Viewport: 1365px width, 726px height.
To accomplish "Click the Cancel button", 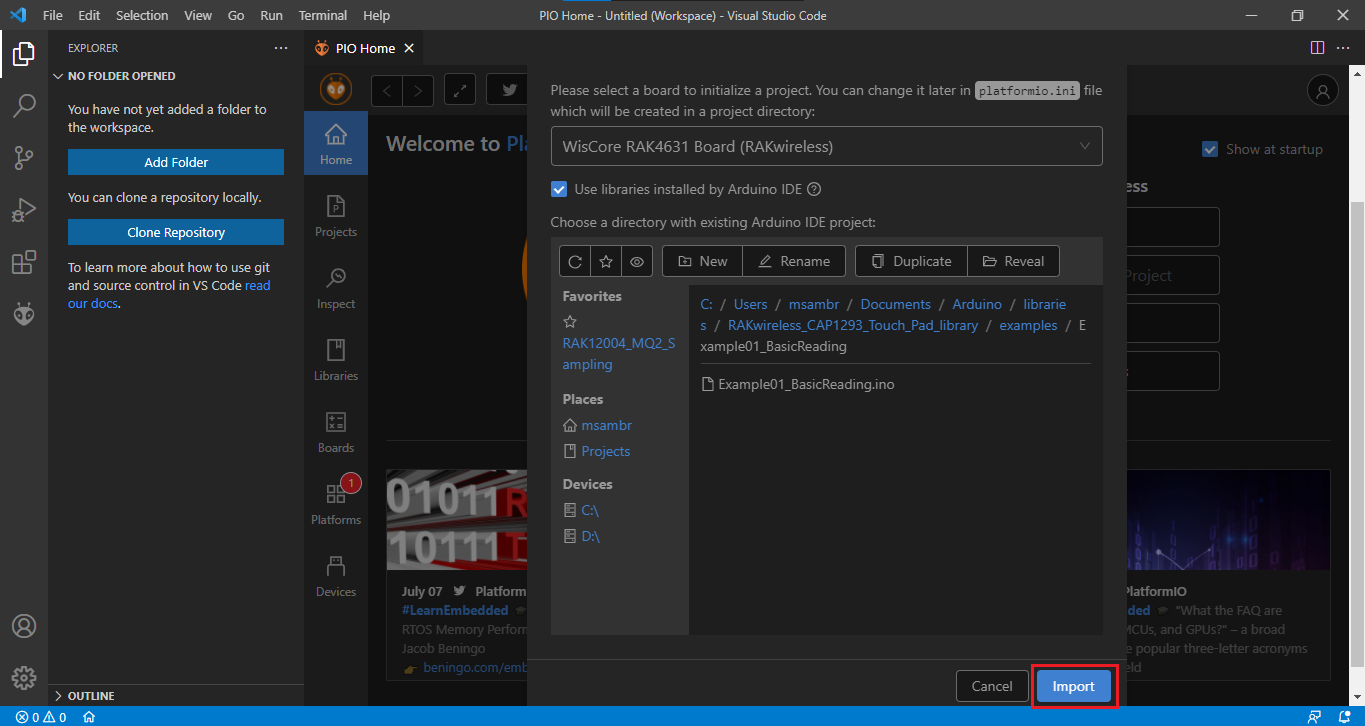I will coord(992,686).
